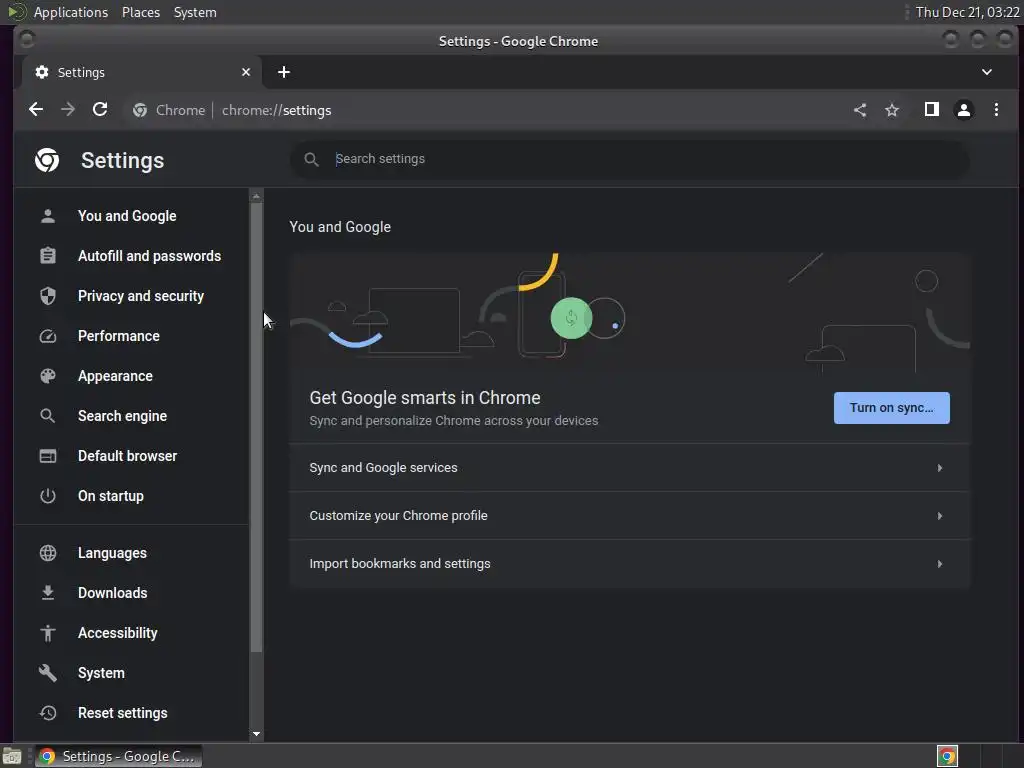Toggle the side panel icon
This screenshot has height=768, width=1024.
(x=932, y=110)
